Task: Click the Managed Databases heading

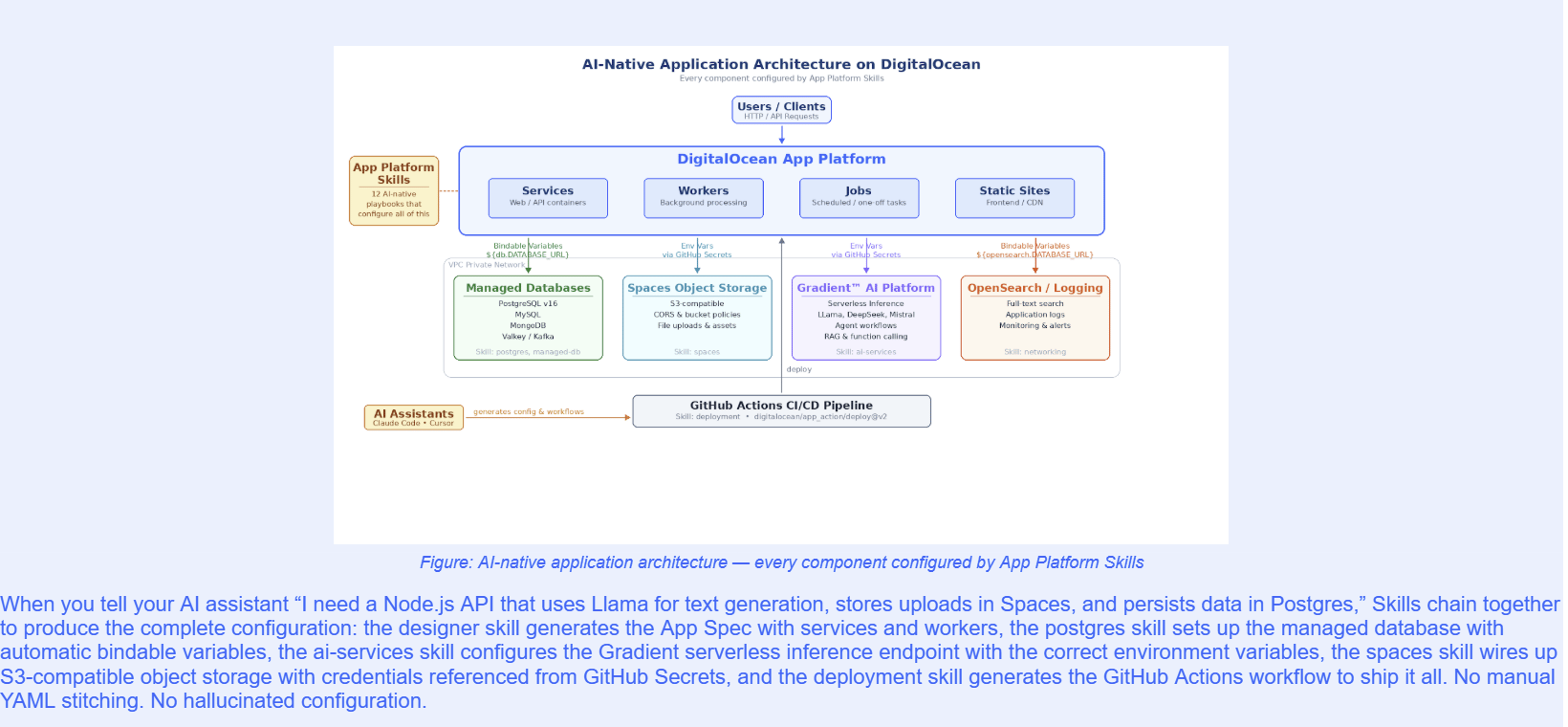Action: 528,288
